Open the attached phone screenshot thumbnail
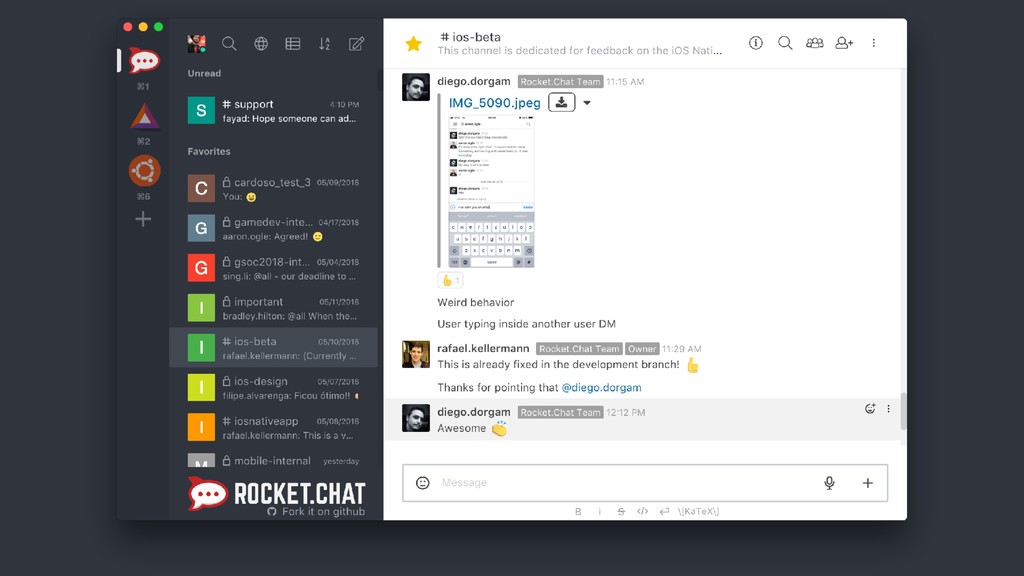 pos(492,191)
